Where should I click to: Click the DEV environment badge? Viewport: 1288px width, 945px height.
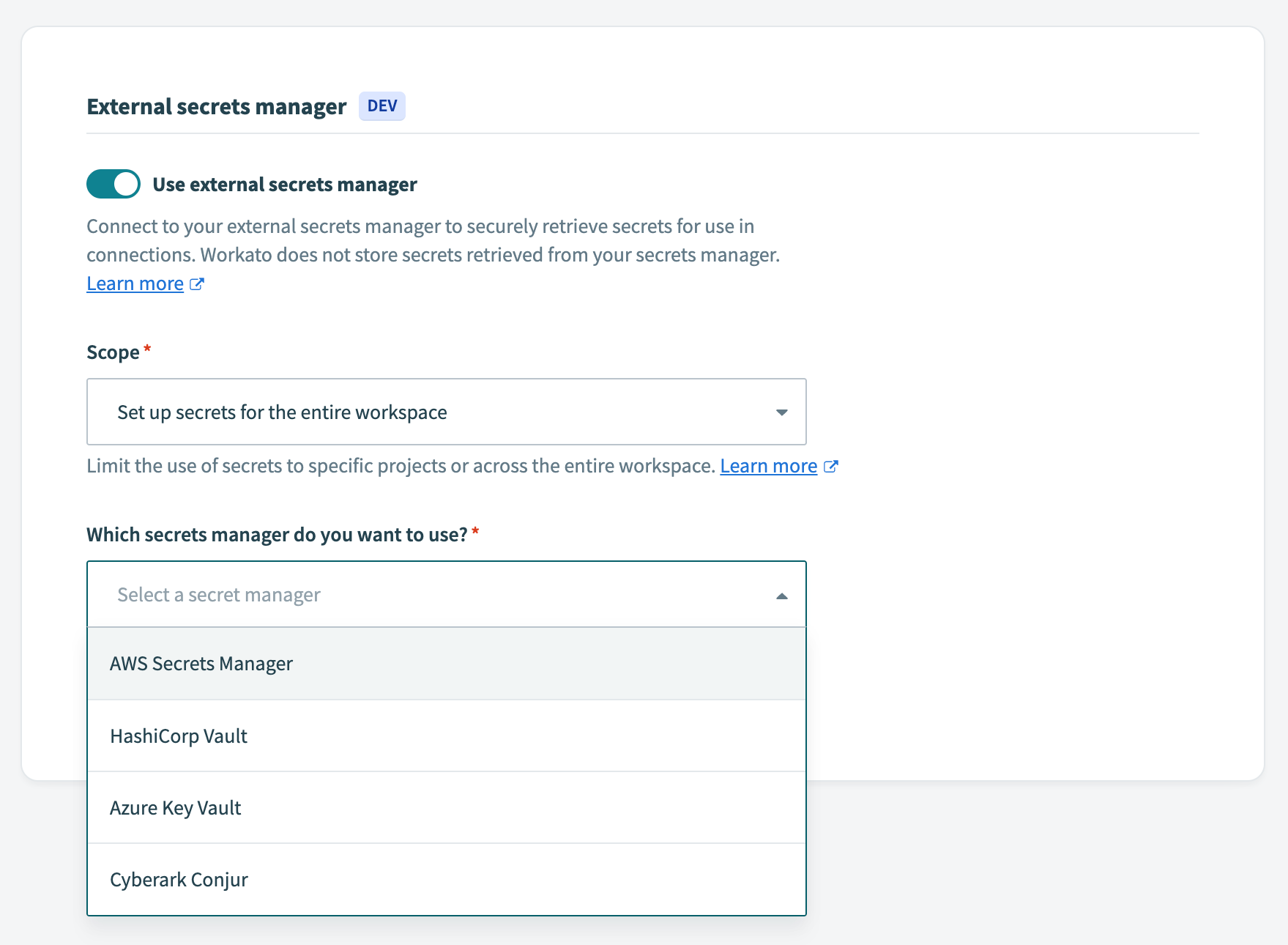pos(382,106)
